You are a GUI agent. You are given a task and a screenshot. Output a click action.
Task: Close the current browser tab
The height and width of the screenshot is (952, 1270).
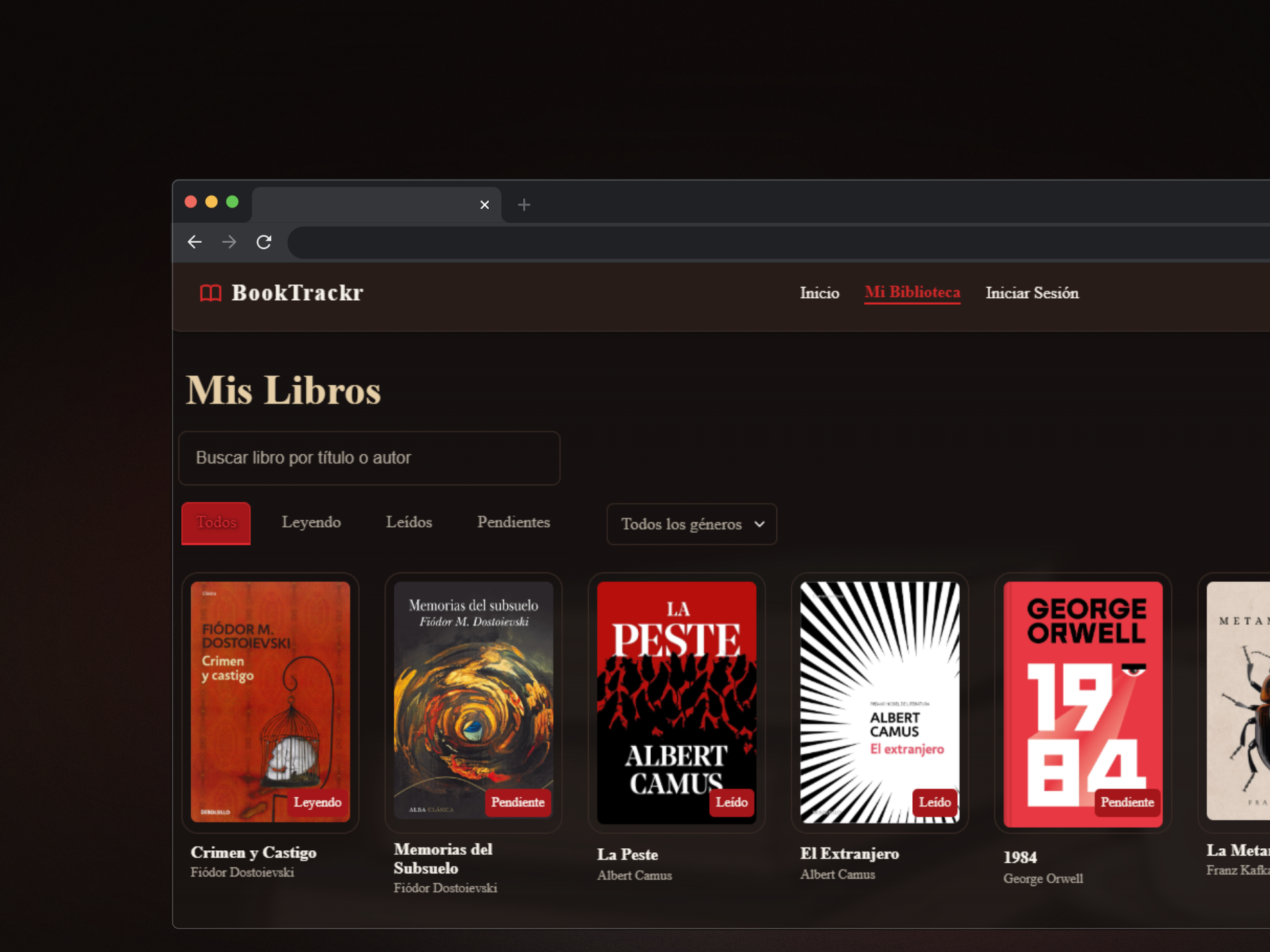click(484, 205)
